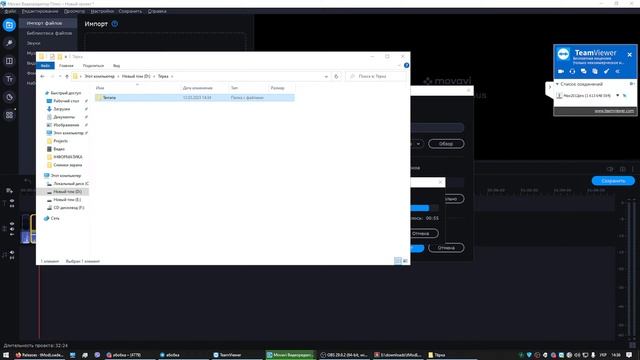The width and height of the screenshot is (640, 360).
Task: Switch Explorer to details view icon
Action: click(x=398, y=261)
